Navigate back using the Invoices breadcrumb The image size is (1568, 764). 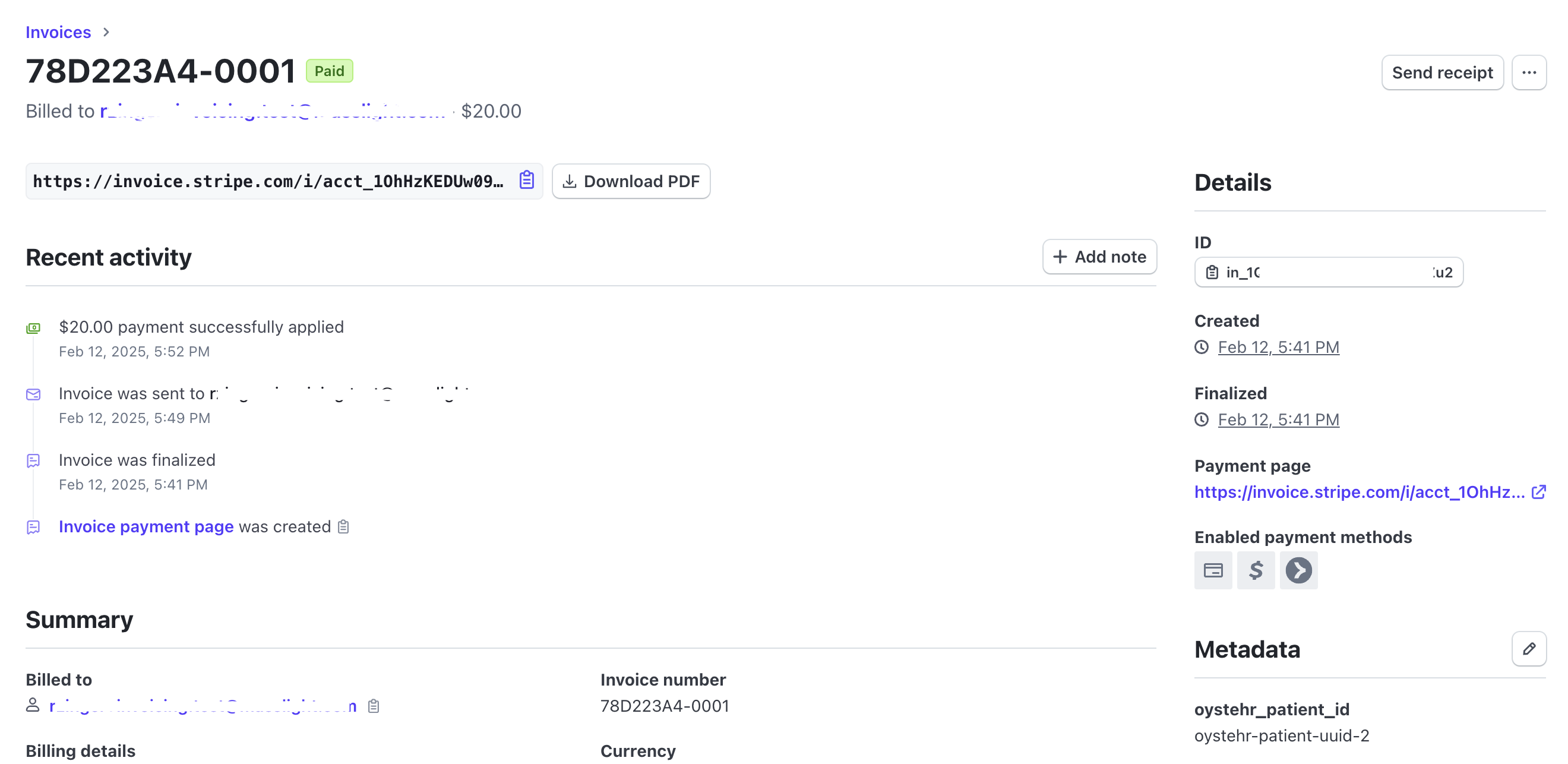(x=57, y=31)
